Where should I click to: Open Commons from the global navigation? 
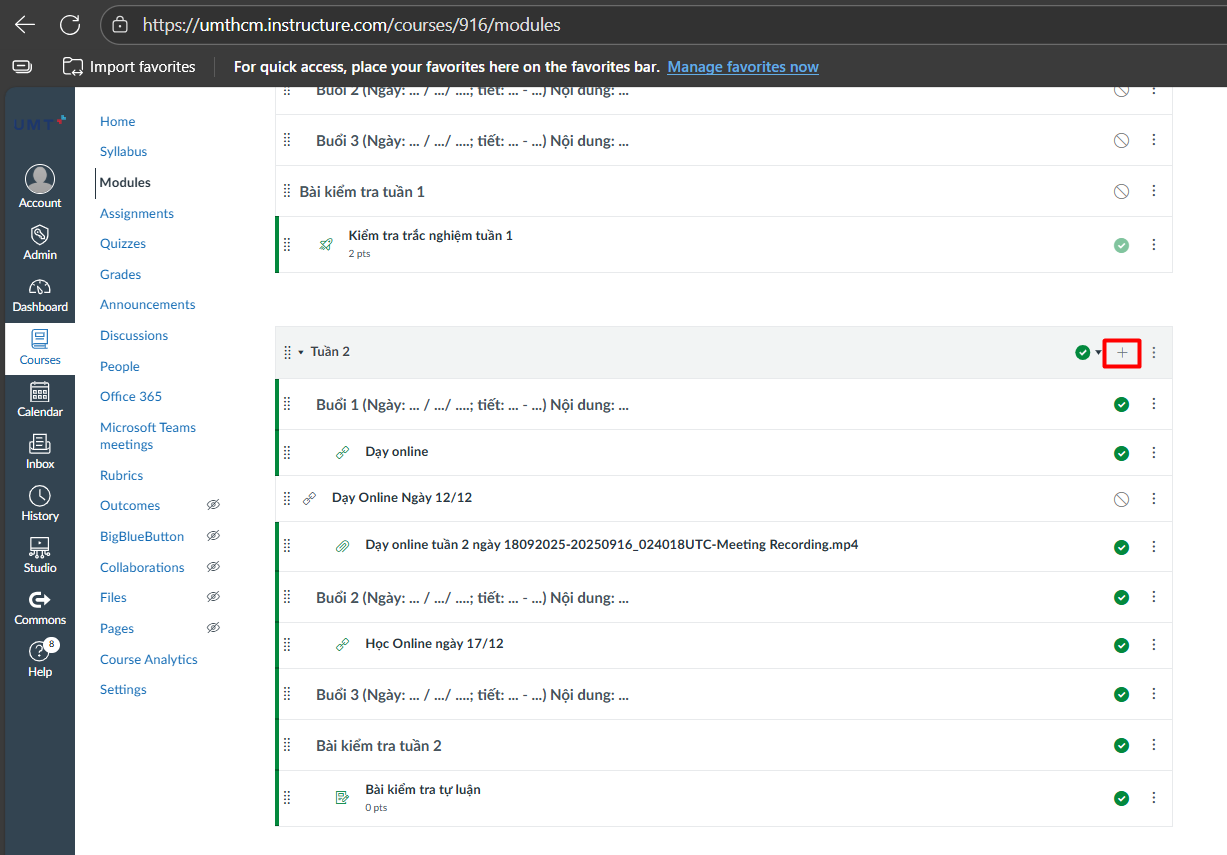pos(40,607)
